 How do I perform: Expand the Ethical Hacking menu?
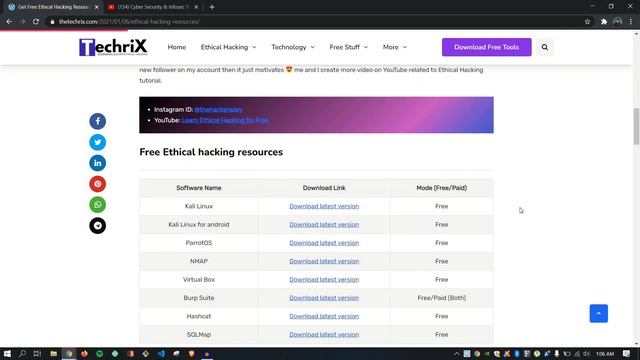pos(229,47)
